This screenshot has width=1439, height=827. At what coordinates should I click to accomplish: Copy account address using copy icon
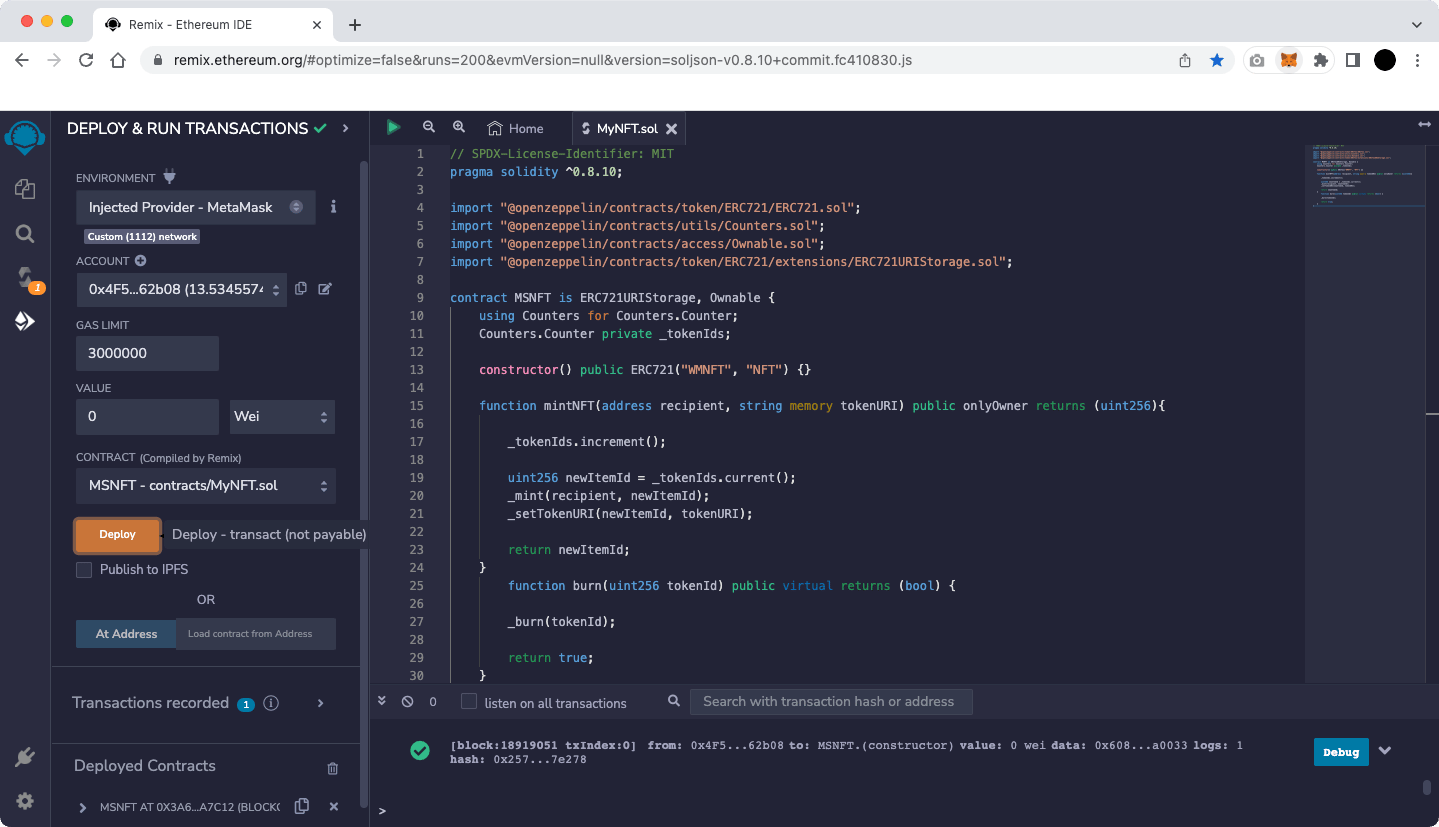click(x=301, y=289)
